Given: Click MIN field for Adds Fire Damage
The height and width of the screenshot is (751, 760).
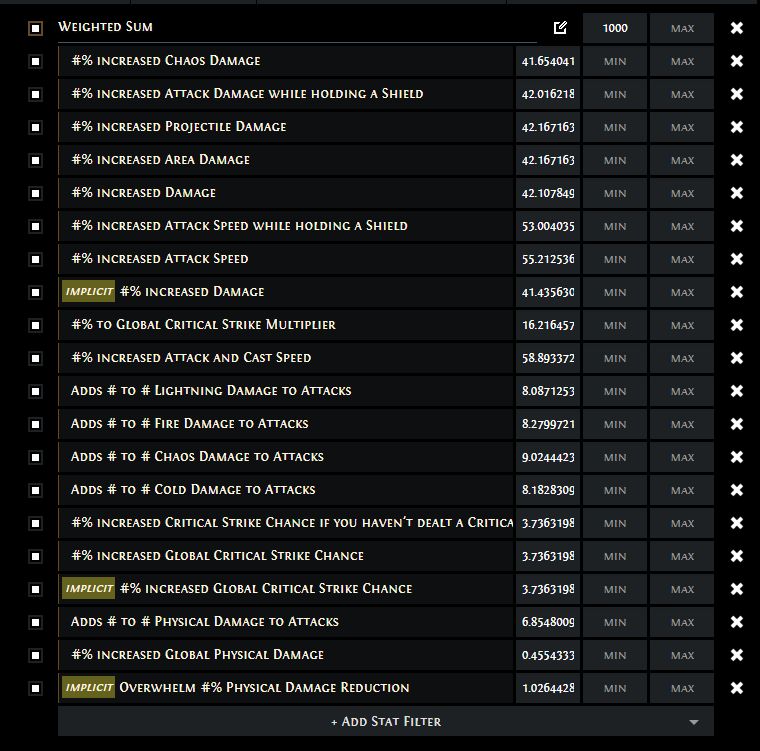Looking at the screenshot, I should [x=615, y=424].
